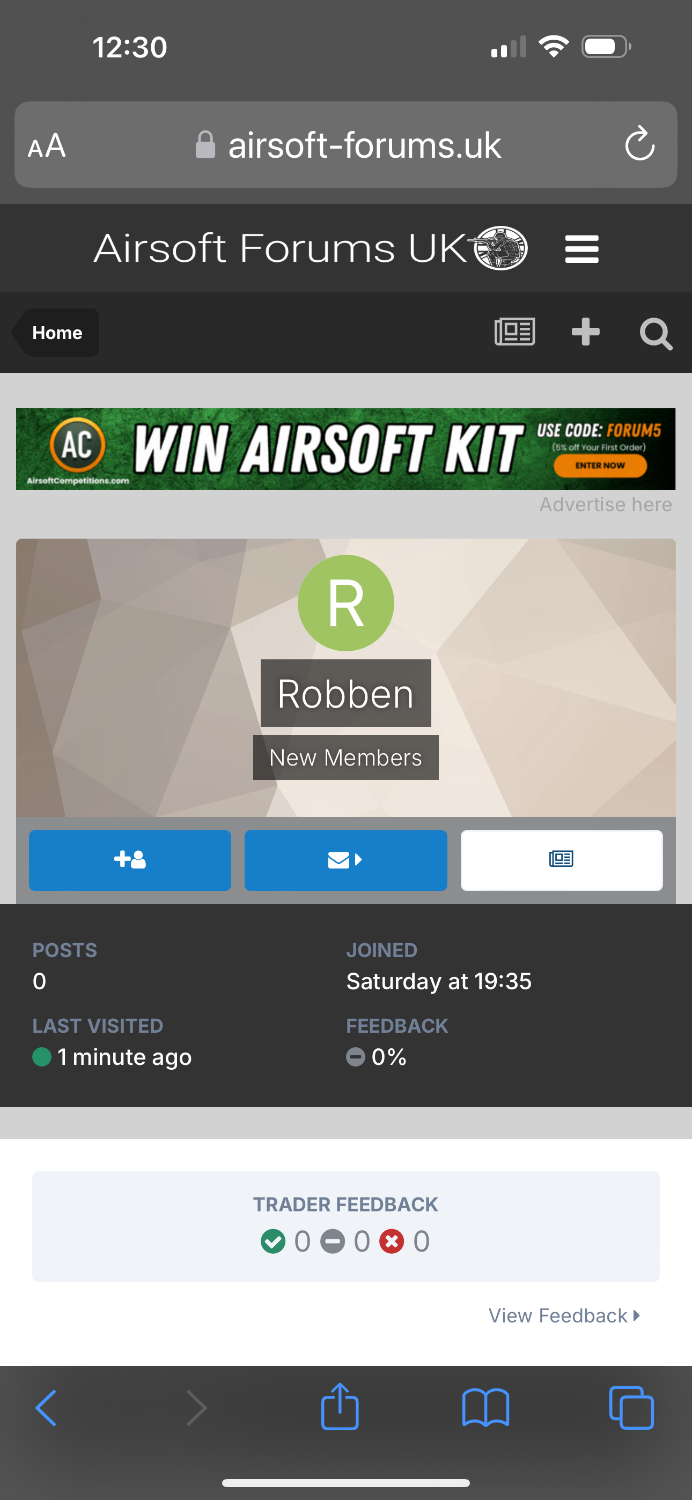Go back with the Safari back arrow
The image size is (692, 1500).
(x=46, y=1408)
